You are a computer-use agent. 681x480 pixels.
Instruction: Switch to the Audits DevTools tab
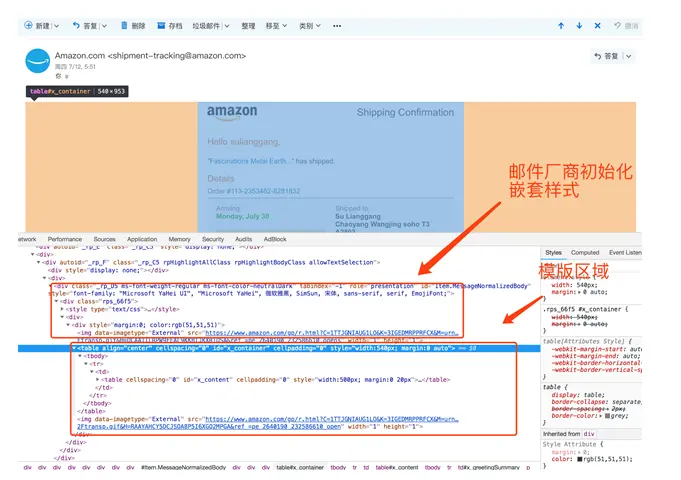244,239
